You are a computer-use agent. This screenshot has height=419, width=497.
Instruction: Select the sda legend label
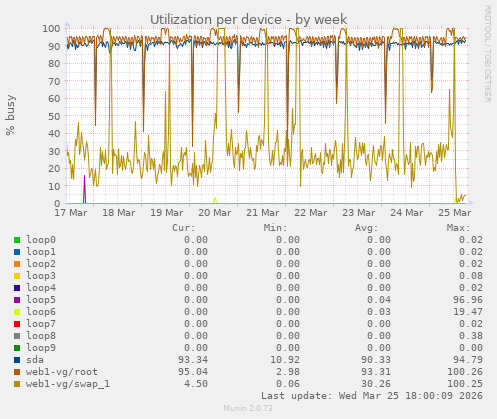tap(35, 360)
